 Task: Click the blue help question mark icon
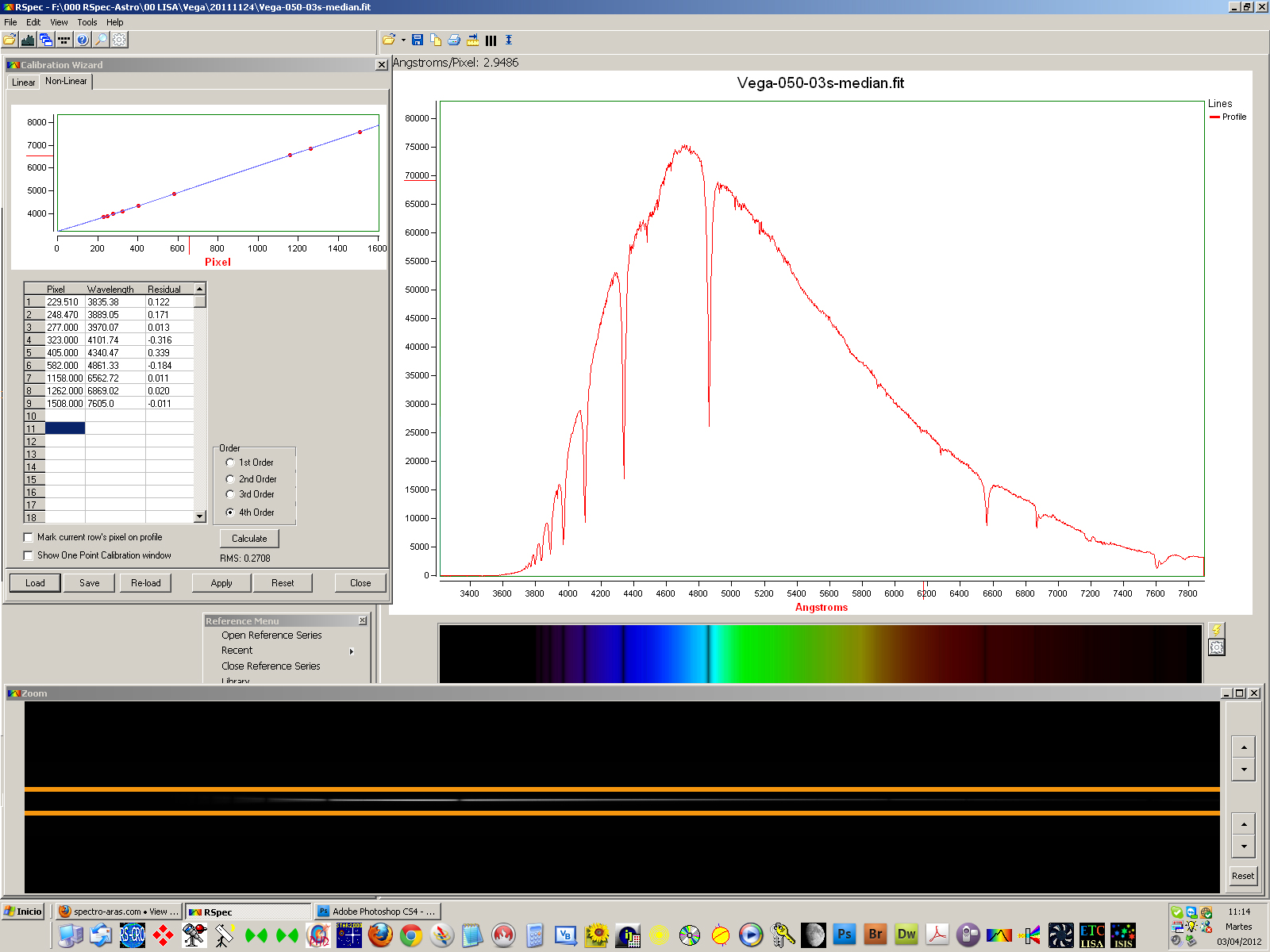tap(83, 40)
